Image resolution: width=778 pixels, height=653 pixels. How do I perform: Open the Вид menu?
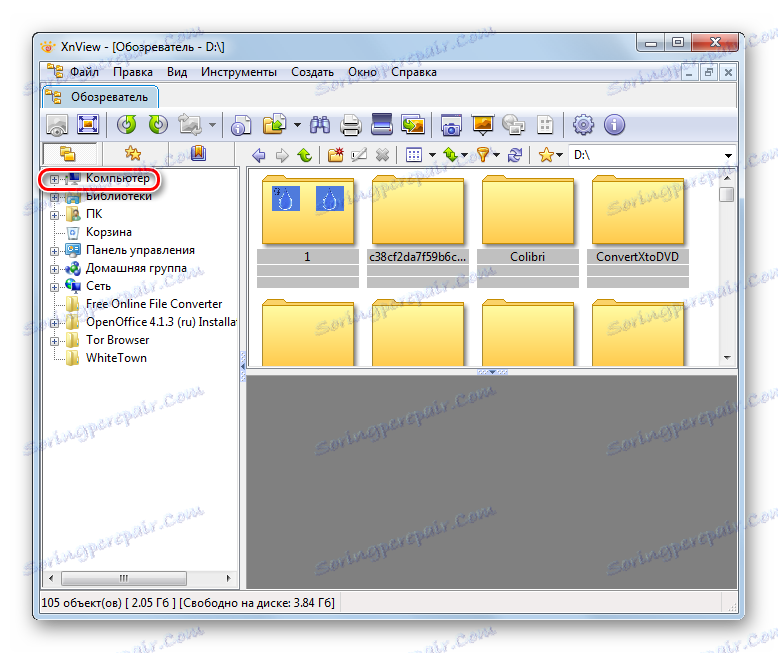coord(177,72)
